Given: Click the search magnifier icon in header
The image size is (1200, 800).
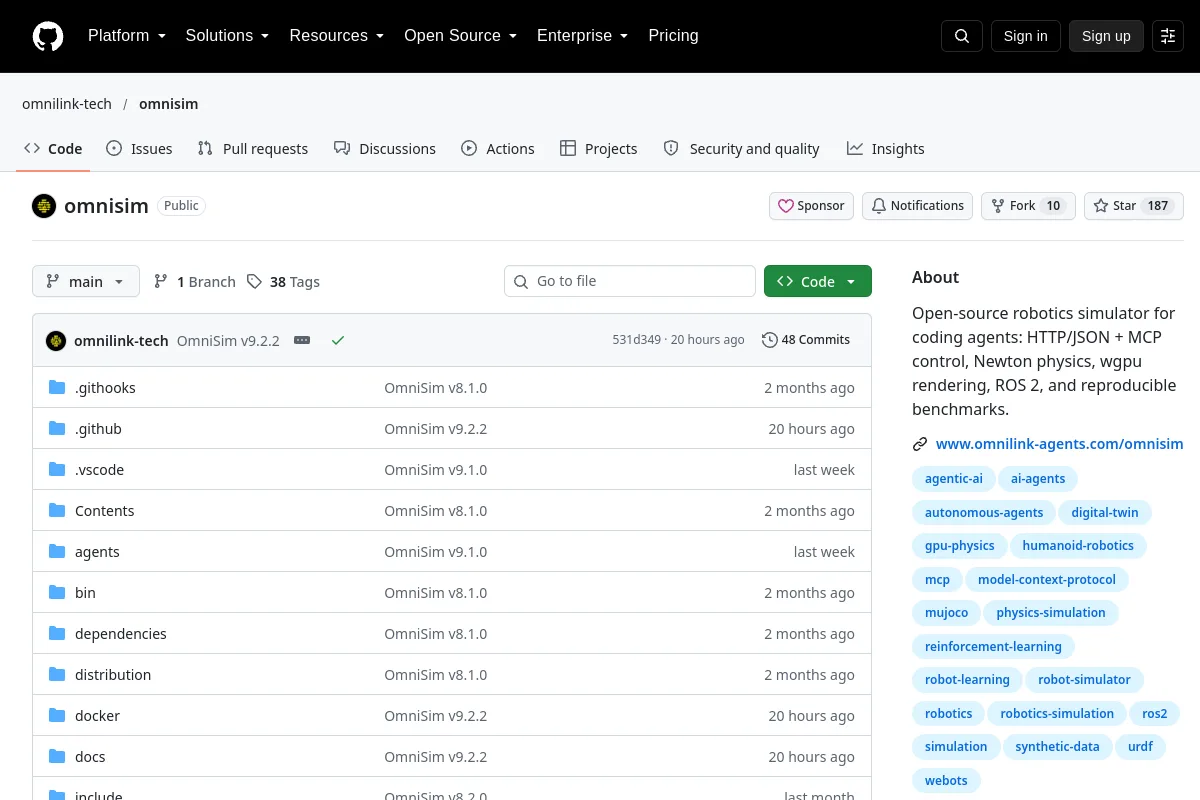Looking at the screenshot, I should click(962, 36).
